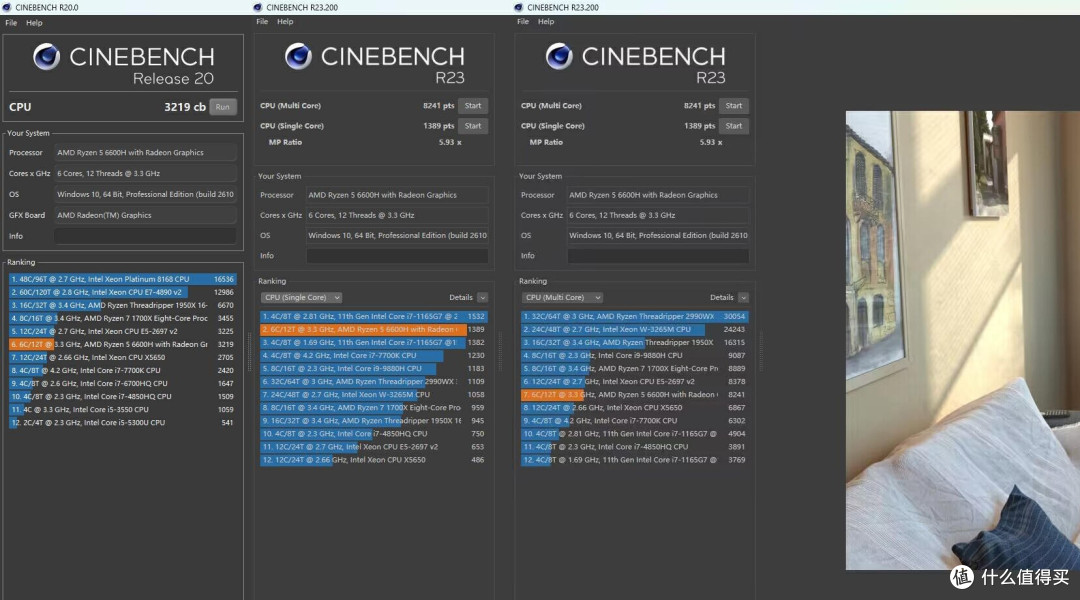Click the Info field in right R23 window

pyautogui.click(x=658, y=256)
